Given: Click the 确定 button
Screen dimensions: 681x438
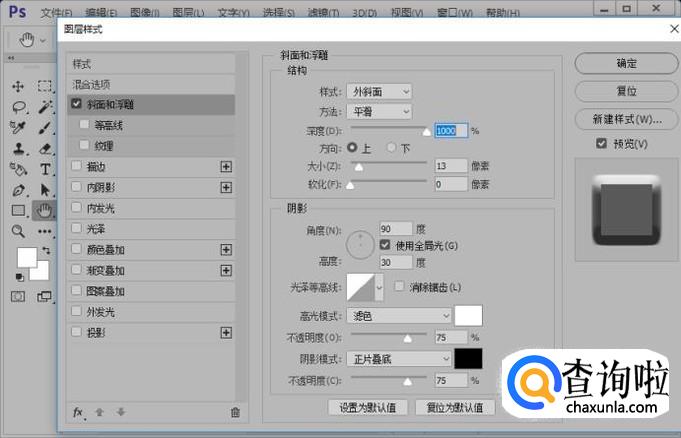Looking at the screenshot, I should tap(626, 63).
